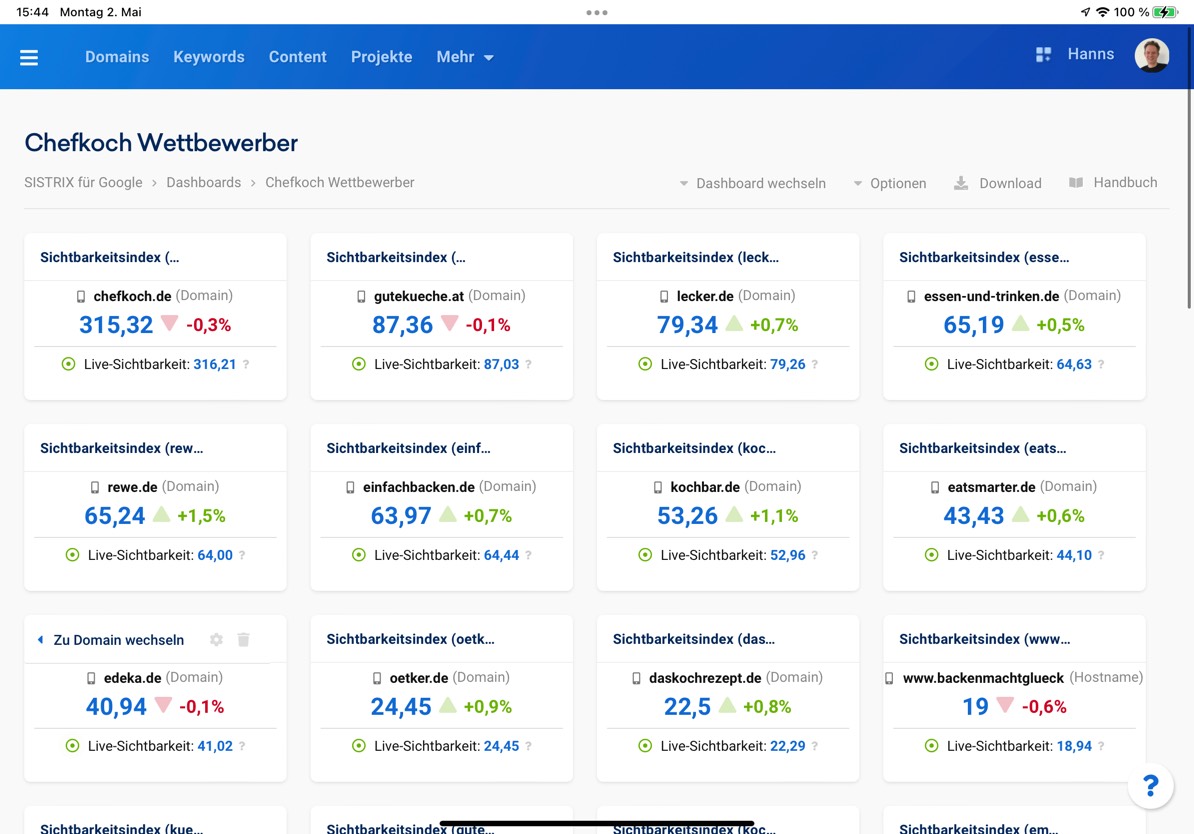Viewport: 1194px width, 834px height.
Task: Click the back arrow beside Zu Domain wechseln
Action: 40,640
